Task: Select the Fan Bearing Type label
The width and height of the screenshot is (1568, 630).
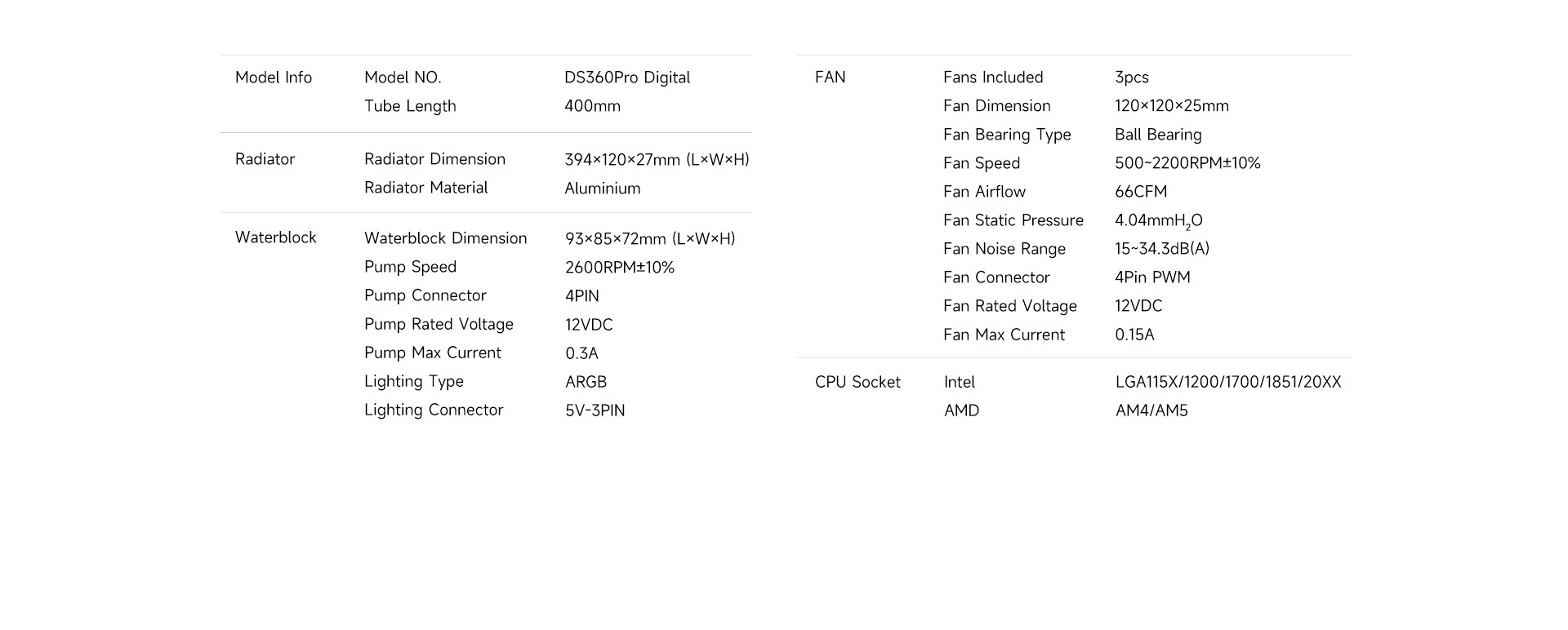Action: tap(1006, 135)
